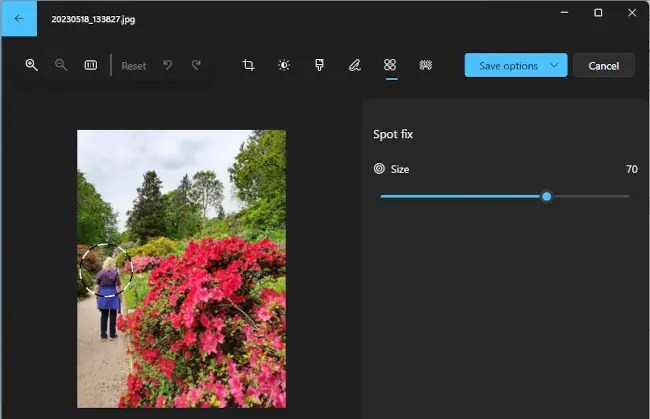Minimize the Photos window

tap(564, 12)
